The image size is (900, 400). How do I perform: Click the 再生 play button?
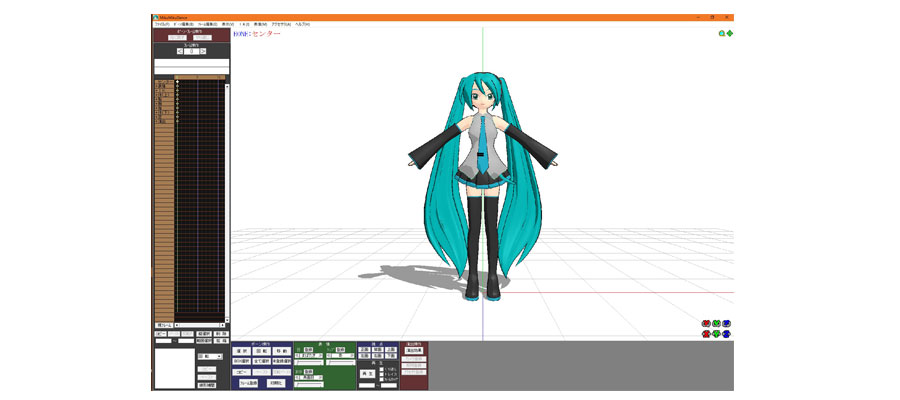(x=368, y=374)
